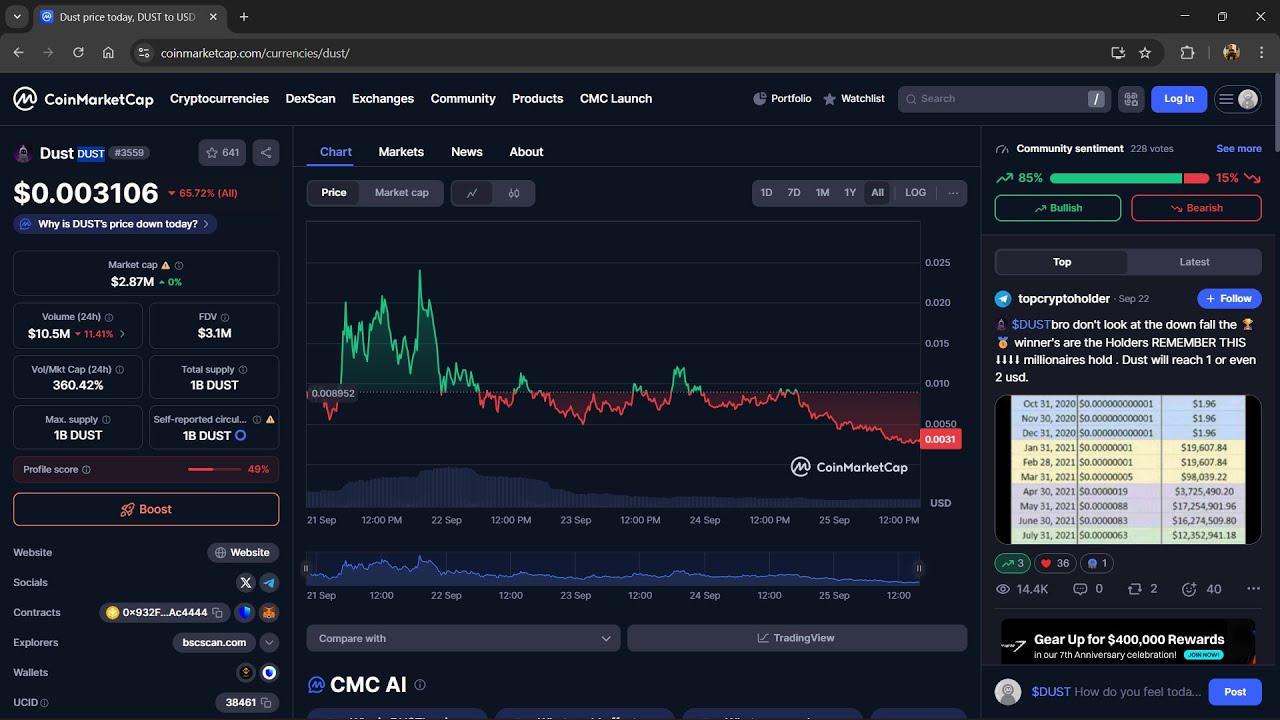Viewport: 1280px width, 720px height.
Task: Click the Boost button
Action: coord(146,509)
